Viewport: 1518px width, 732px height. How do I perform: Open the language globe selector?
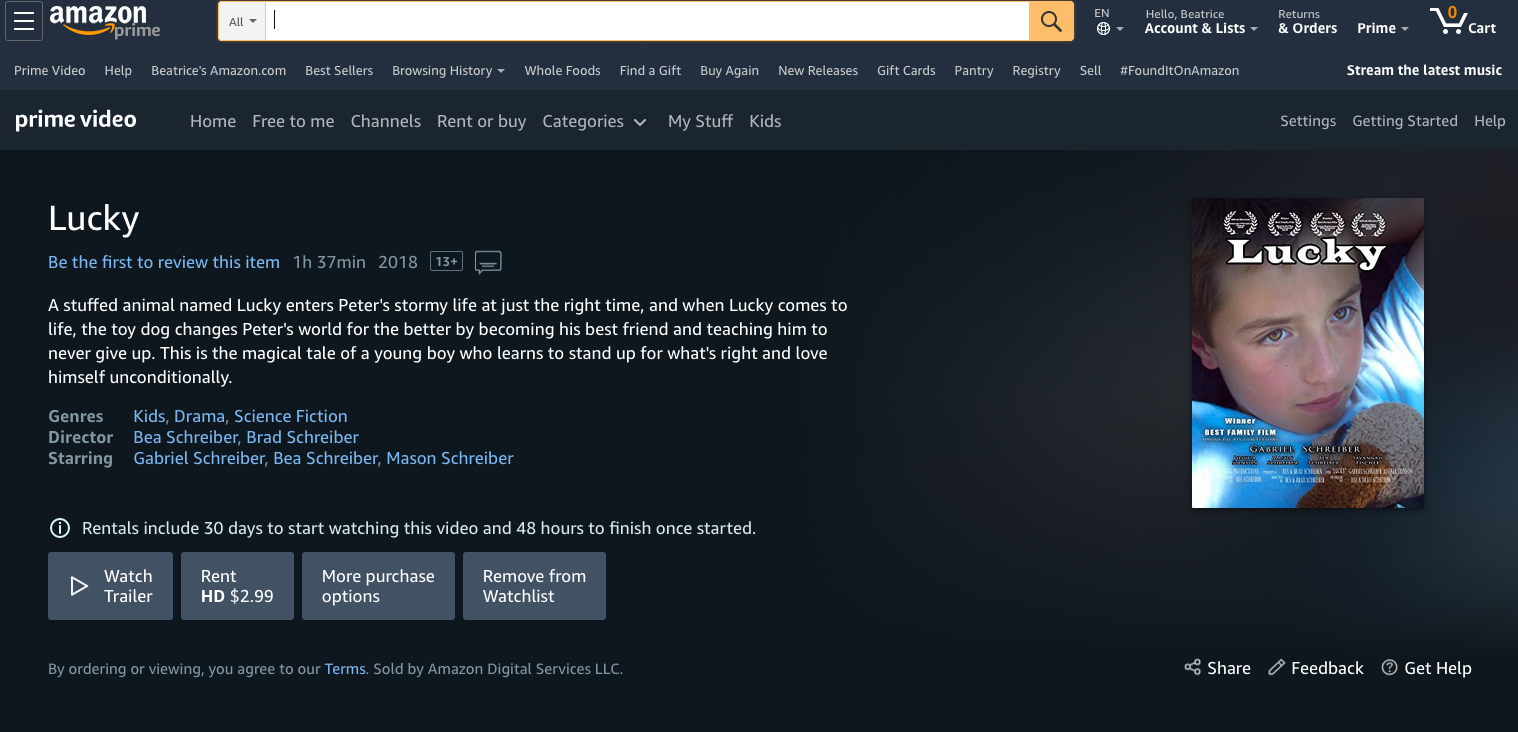click(1109, 21)
